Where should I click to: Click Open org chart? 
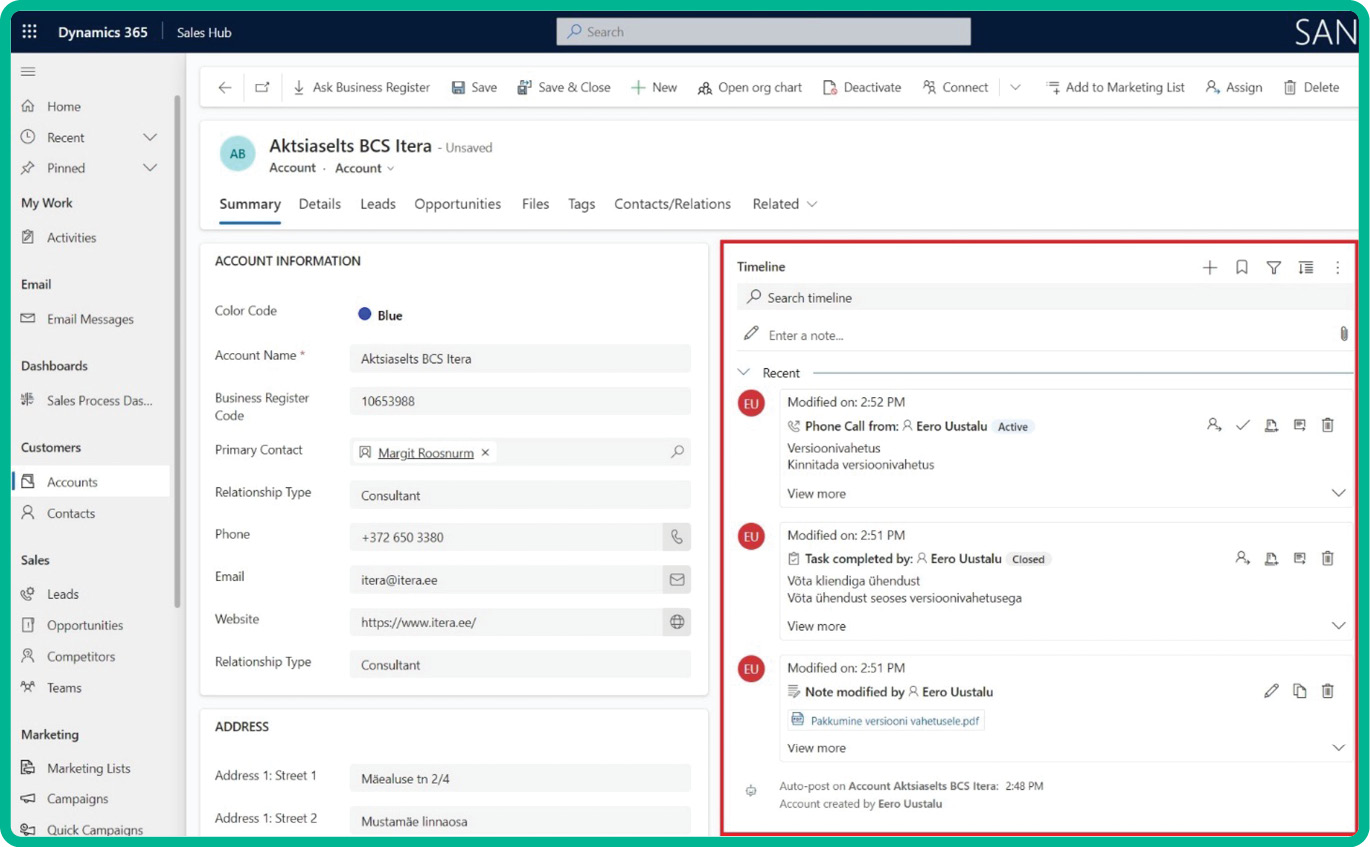750,88
